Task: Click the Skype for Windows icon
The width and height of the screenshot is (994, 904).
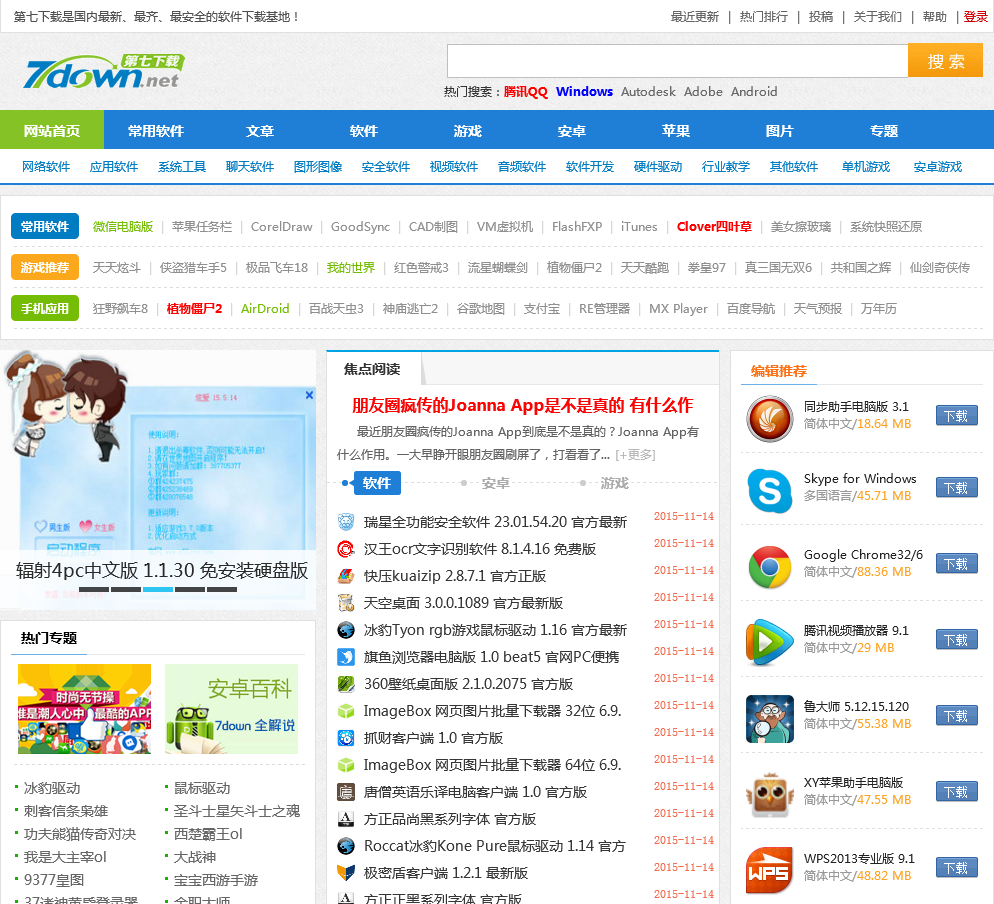Action: (x=770, y=491)
